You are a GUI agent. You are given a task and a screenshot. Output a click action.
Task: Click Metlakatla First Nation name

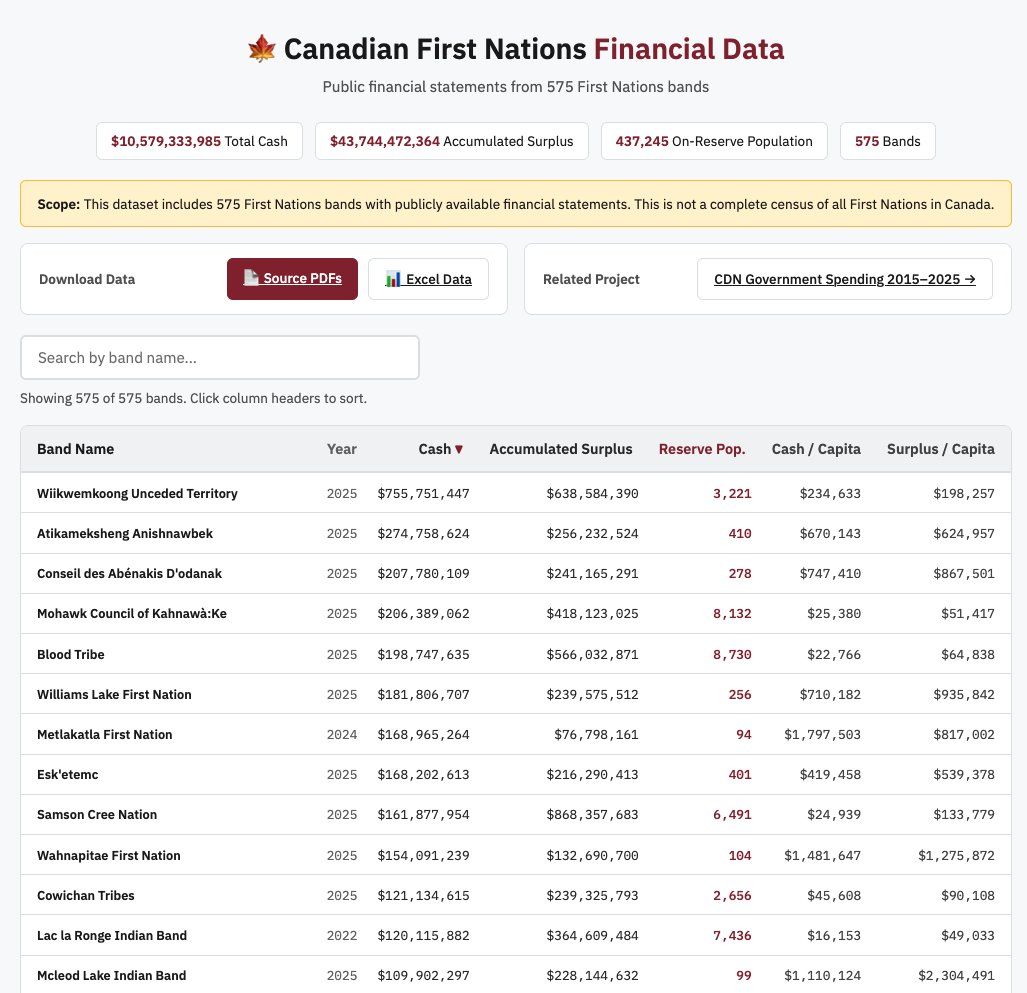105,735
